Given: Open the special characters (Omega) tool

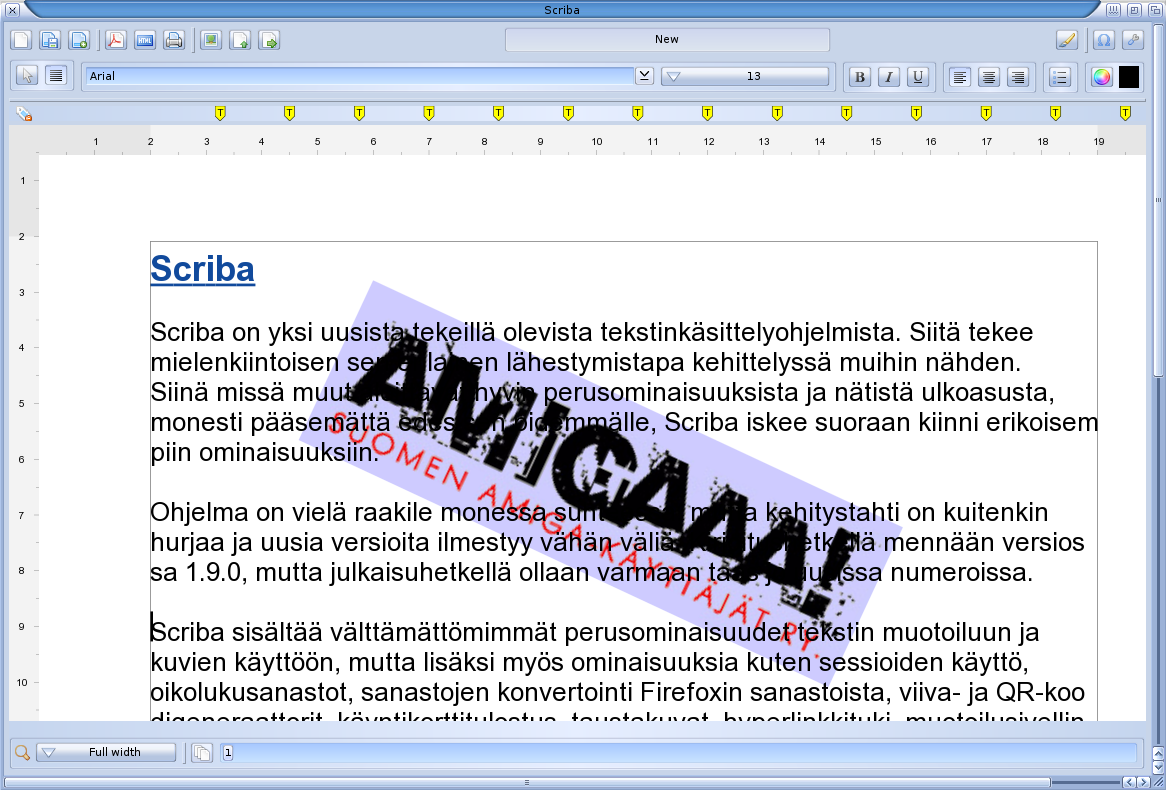Looking at the screenshot, I should coord(1104,40).
